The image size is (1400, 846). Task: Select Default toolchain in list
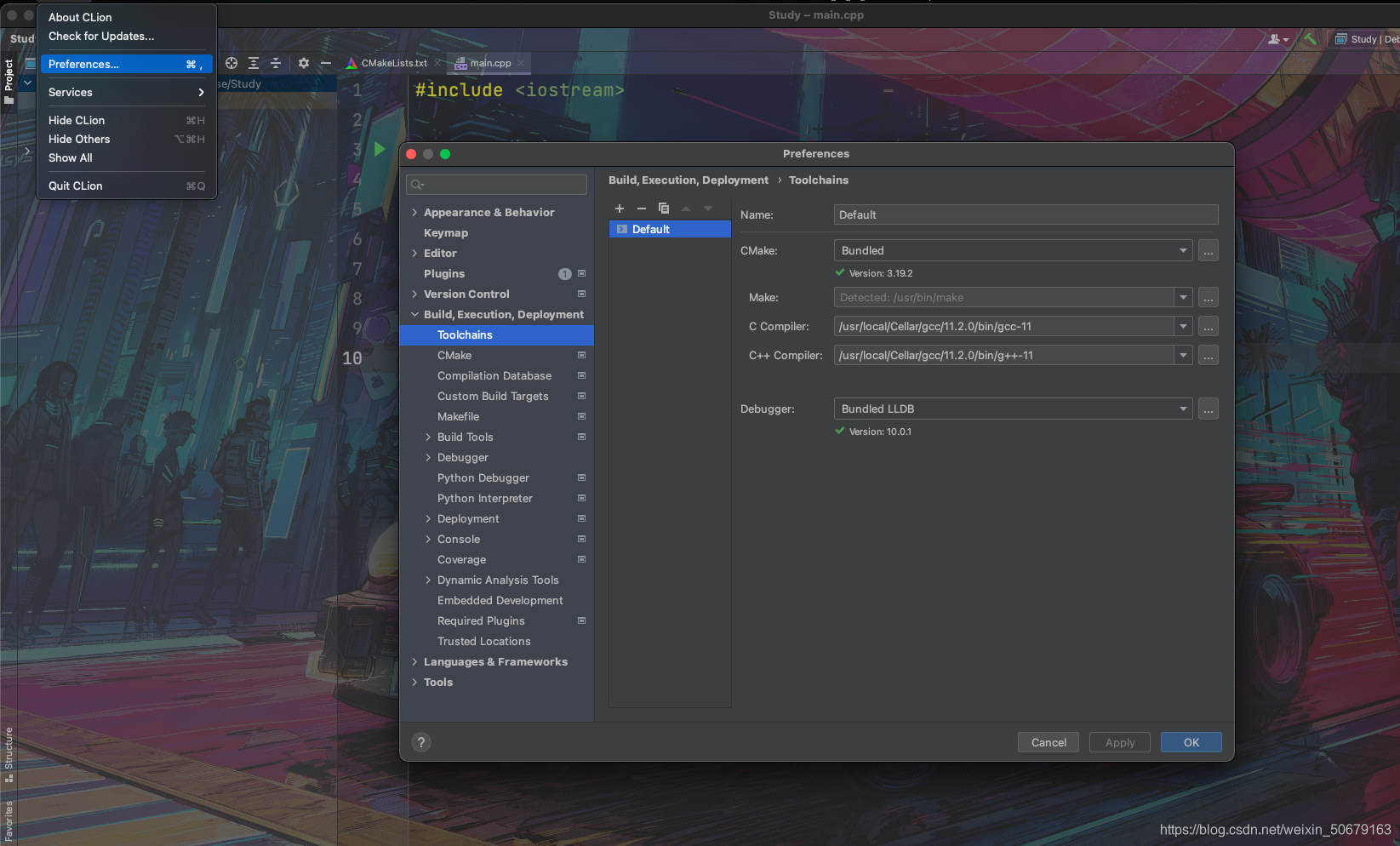670,229
